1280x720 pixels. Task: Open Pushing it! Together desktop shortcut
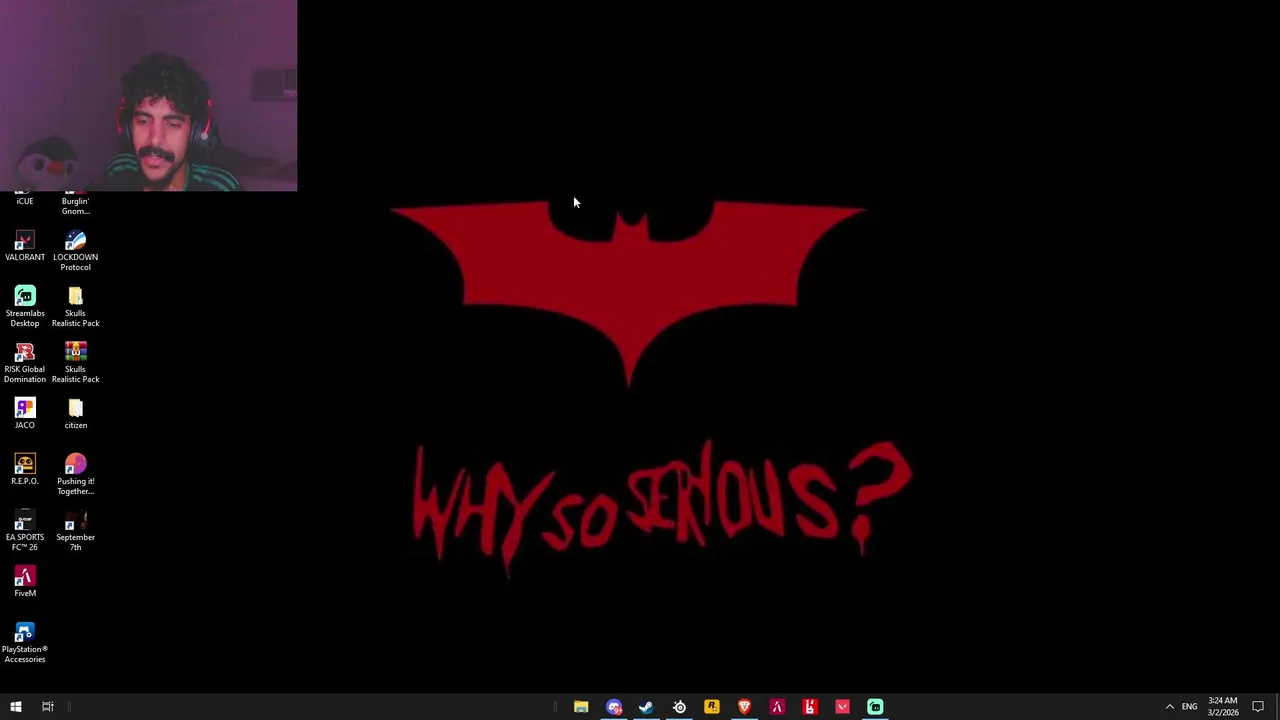tap(75, 474)
